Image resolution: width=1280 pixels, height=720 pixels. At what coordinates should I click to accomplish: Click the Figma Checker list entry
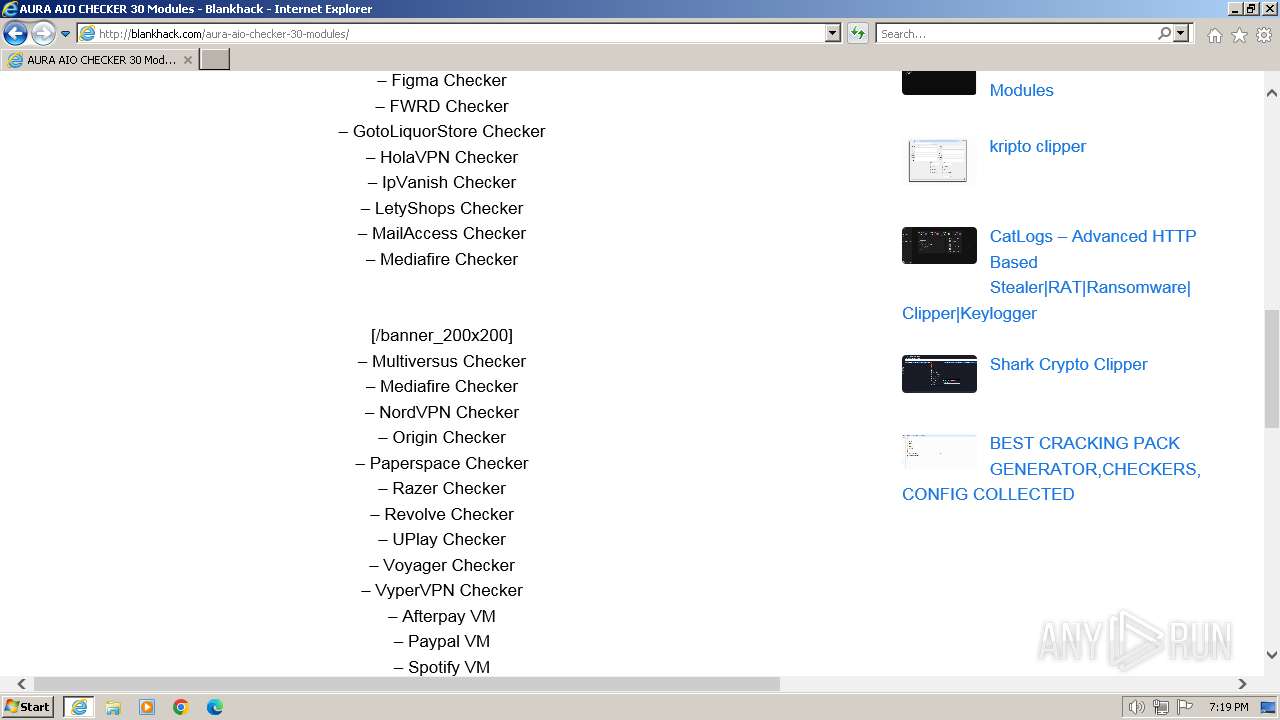point(442,80)
